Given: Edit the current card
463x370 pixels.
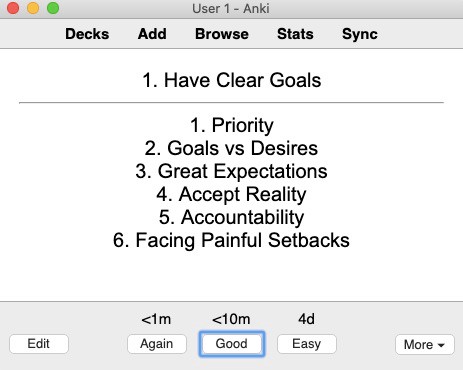Looking at the screenshot, I should click(39, 344).
